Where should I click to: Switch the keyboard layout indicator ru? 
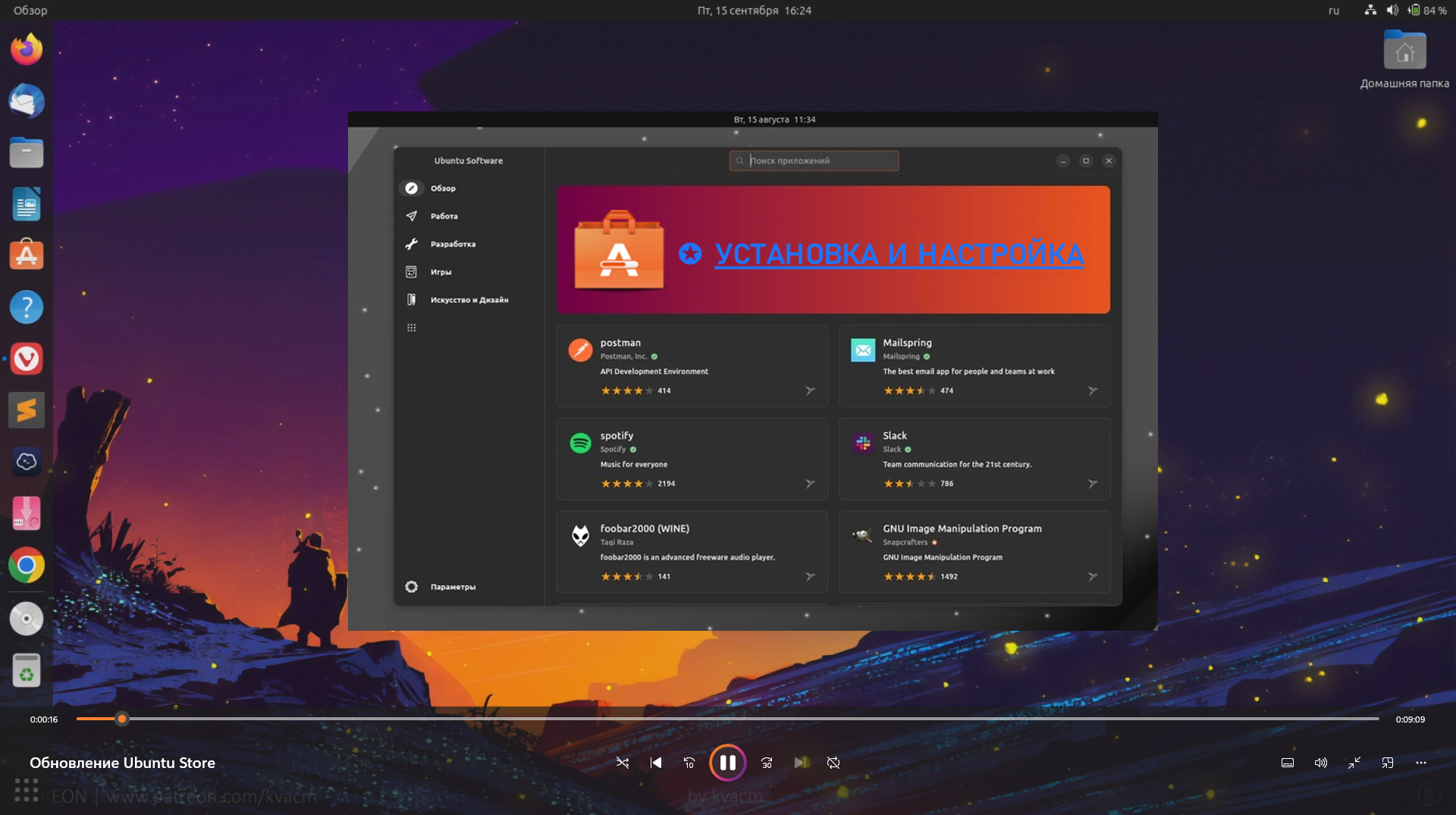pyautogui.click(x=1334, y=11)
